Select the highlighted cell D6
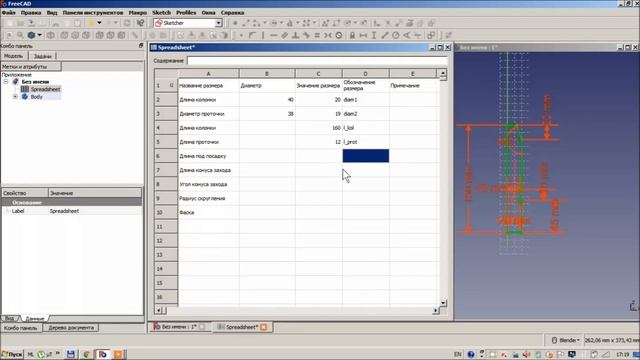This screenshot has height=360, width=640. [366, 156]
